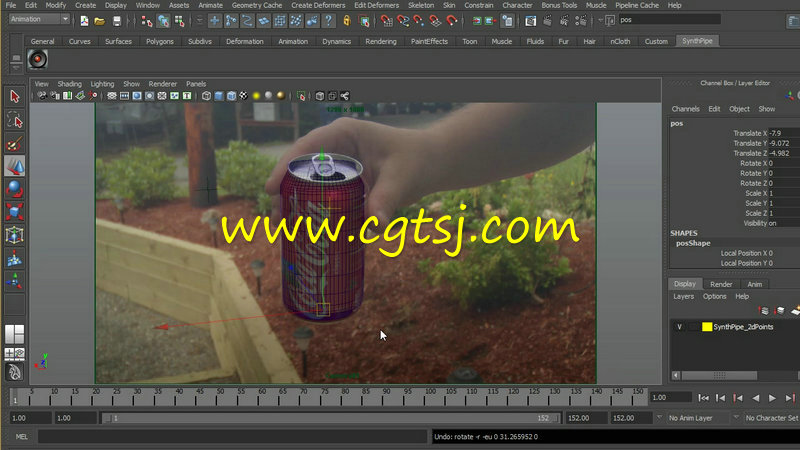This screenshot has height=450, width=800.
Task: Toggle the surfaces selection mask
Action: (264, 21)
